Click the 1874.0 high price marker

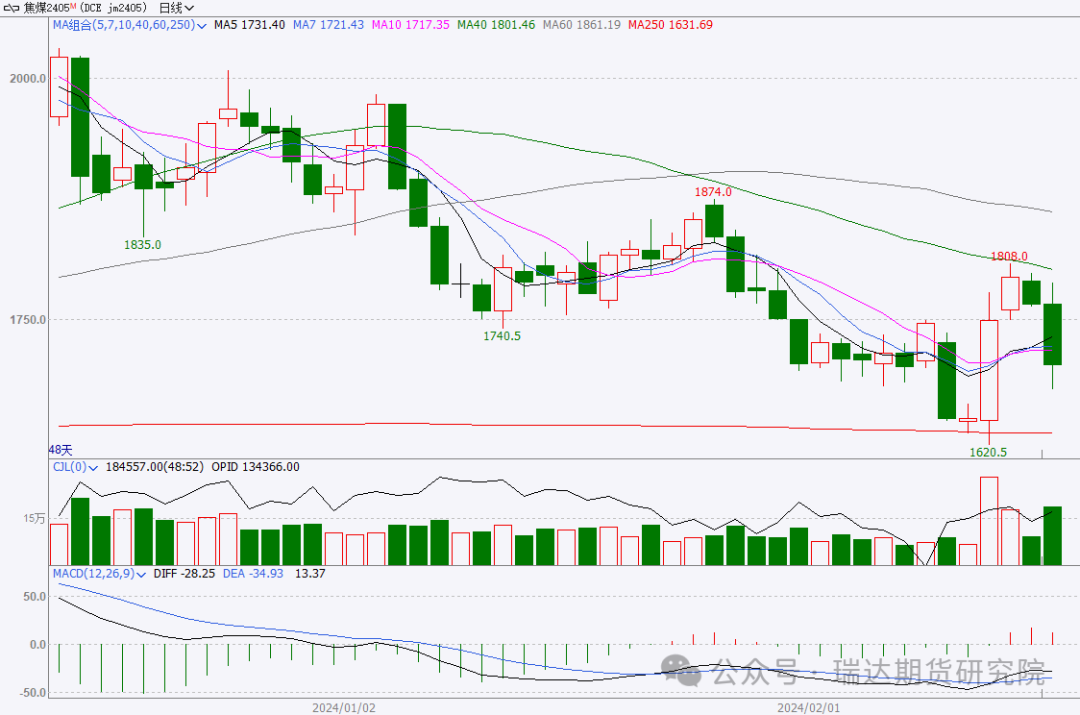714,191
